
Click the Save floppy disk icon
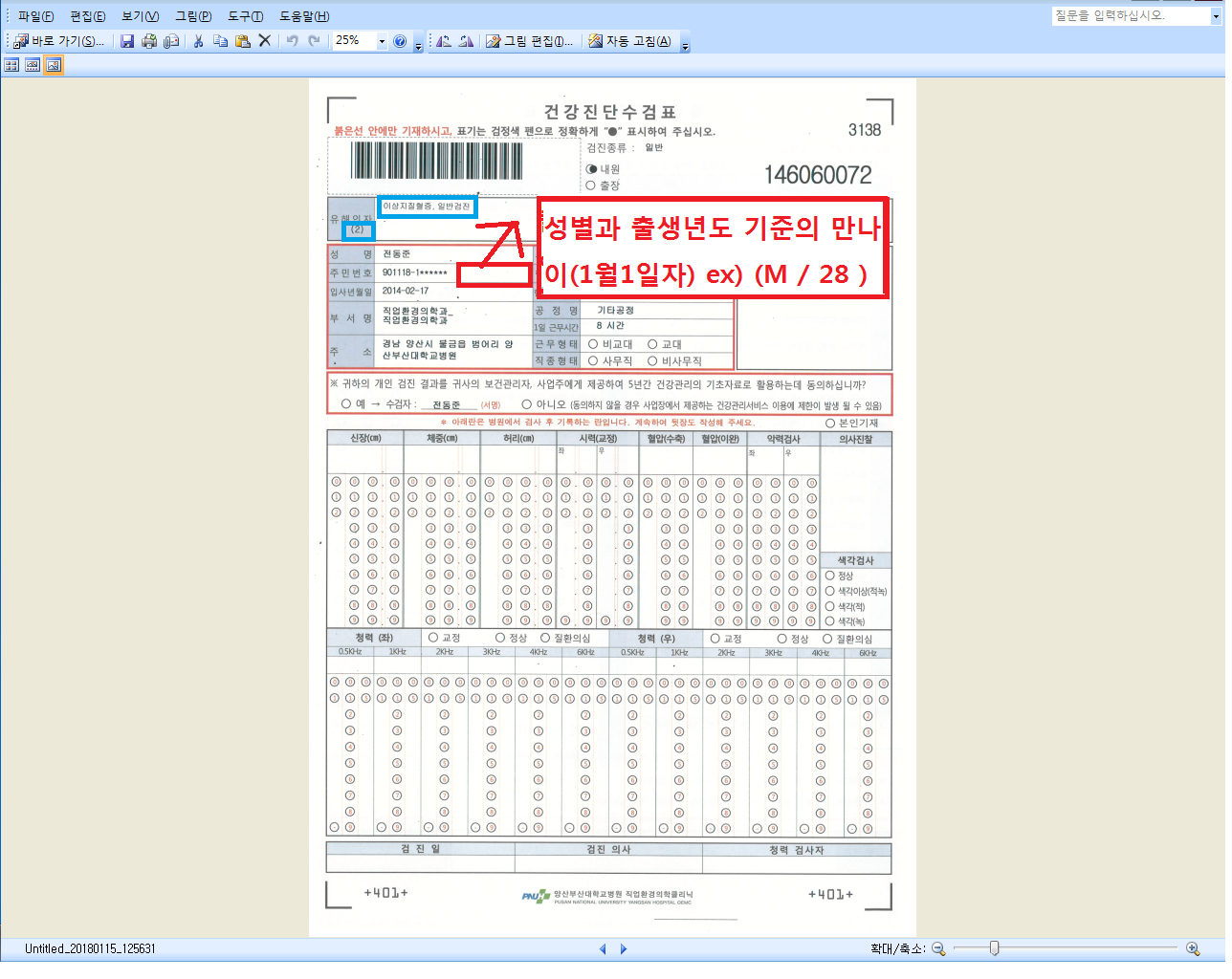(127, 41)
